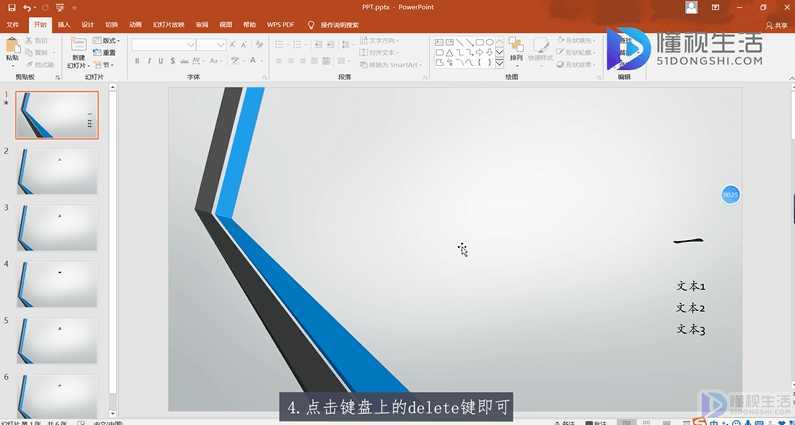The height and width of the screenshot is (425, 795).
Task: Toggle Center paragraph alignment
Action: [291, 61]
